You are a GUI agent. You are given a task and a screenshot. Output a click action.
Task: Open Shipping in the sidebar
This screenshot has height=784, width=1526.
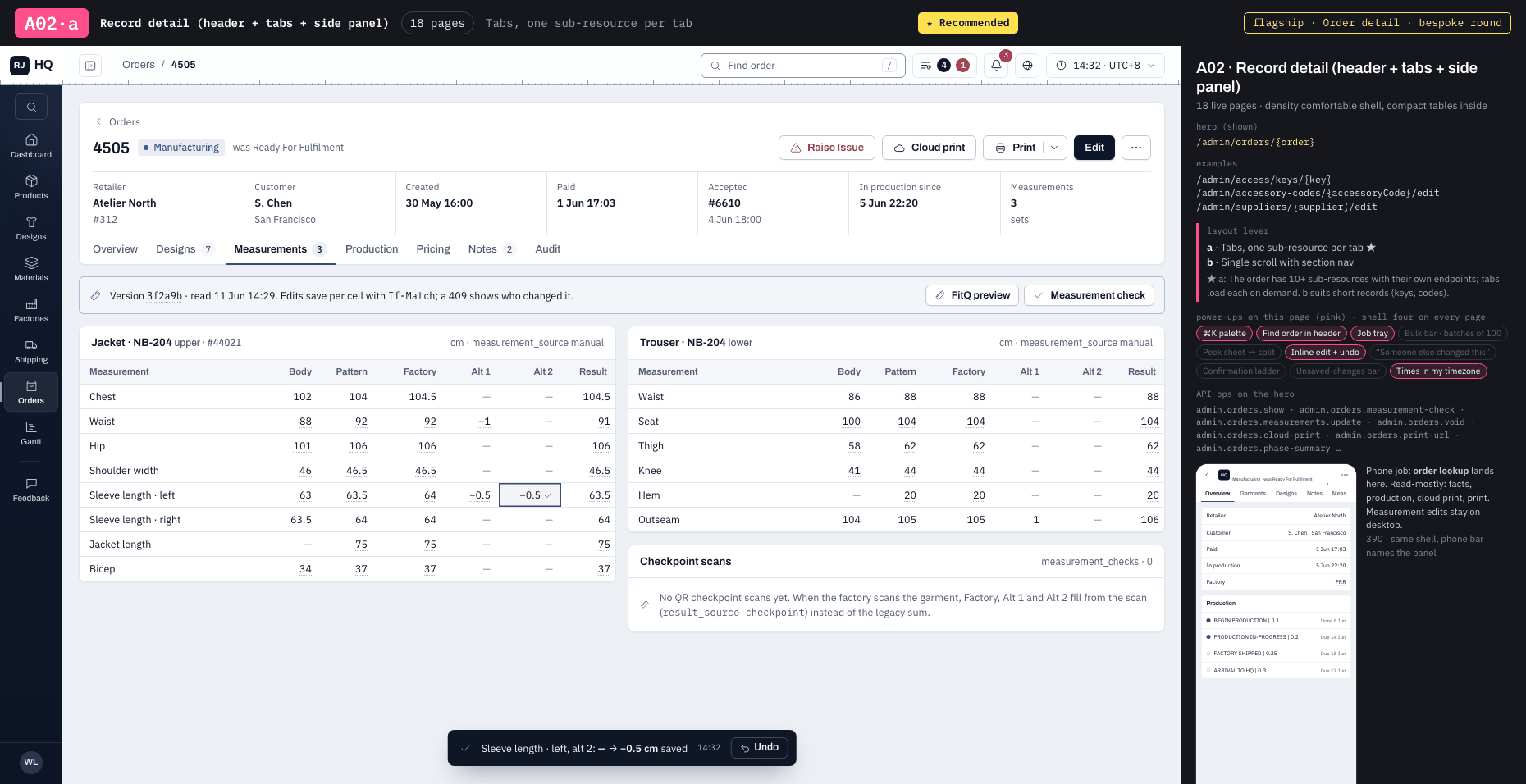[x=31, y=351]
